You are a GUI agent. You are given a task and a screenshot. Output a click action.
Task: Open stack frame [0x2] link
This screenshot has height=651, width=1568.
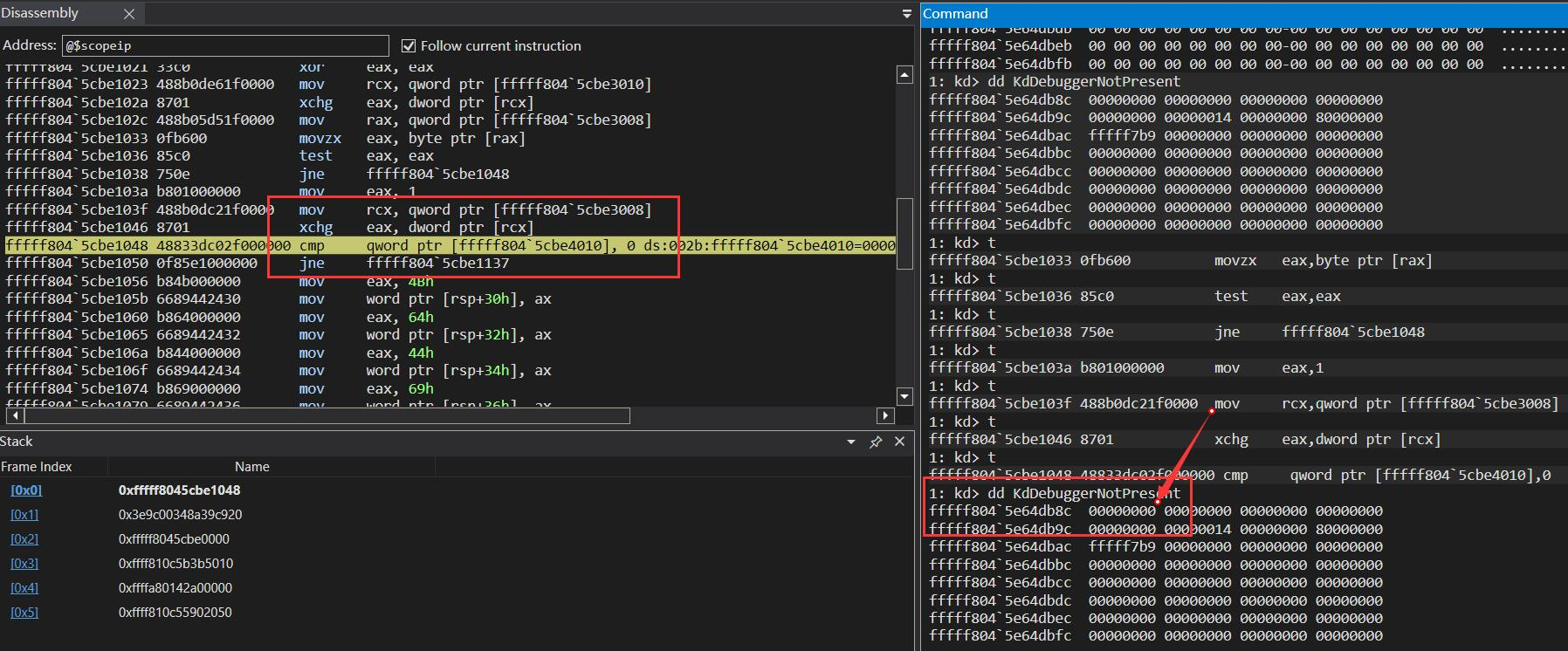tap(24, 539)
